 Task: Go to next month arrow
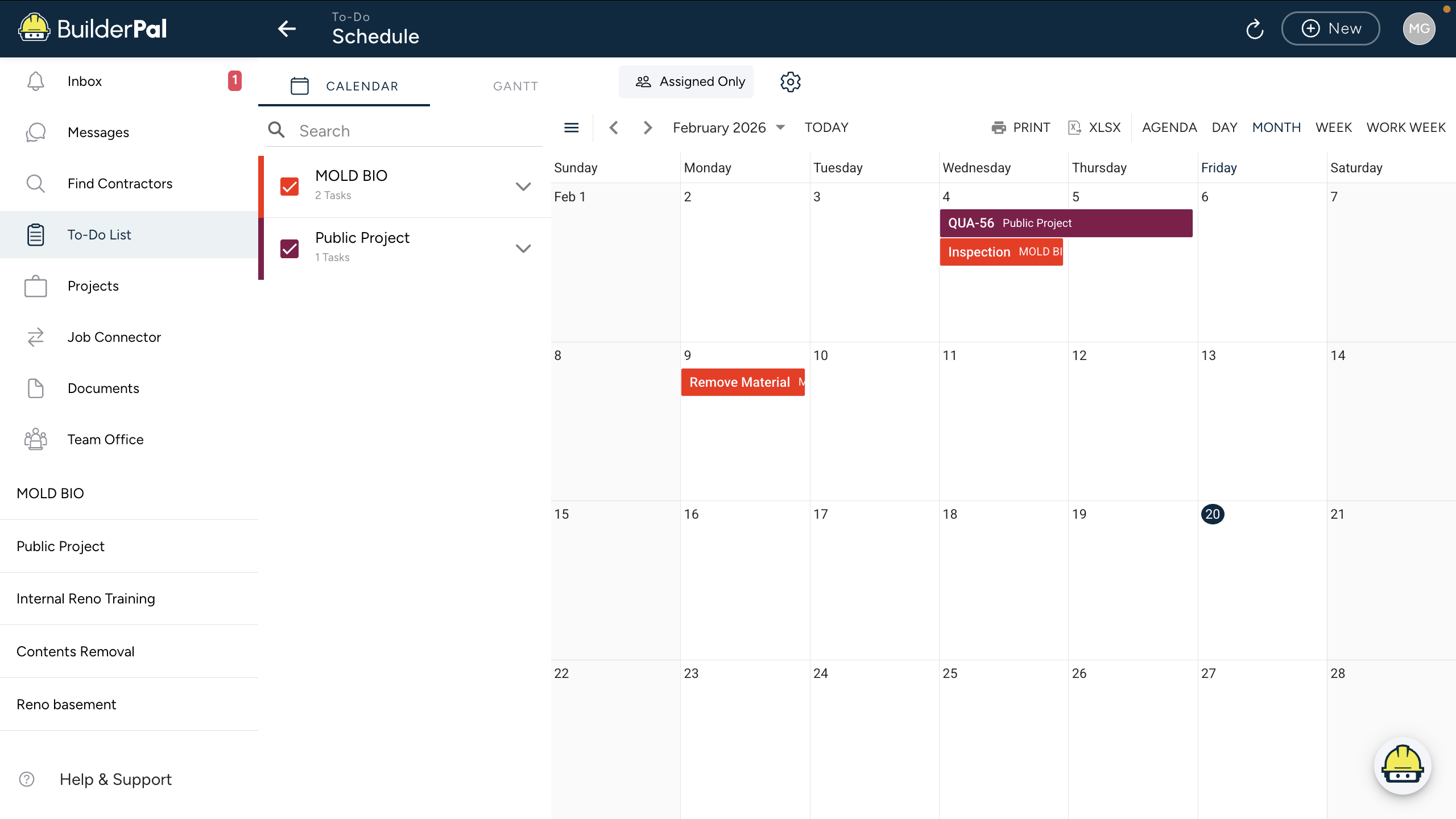647,127
